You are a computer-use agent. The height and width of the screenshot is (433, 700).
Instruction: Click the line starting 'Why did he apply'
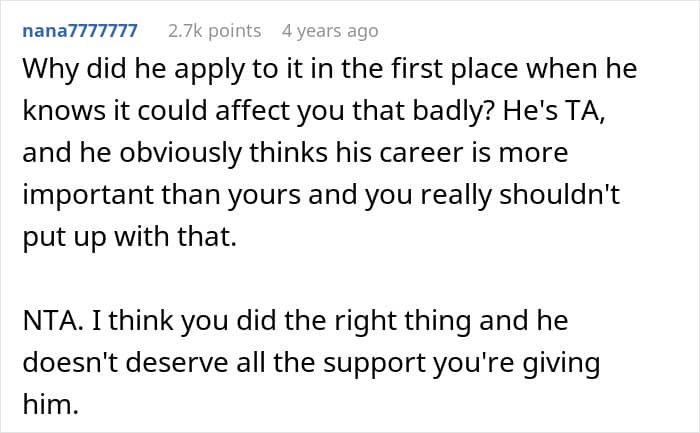click(329, 70)
